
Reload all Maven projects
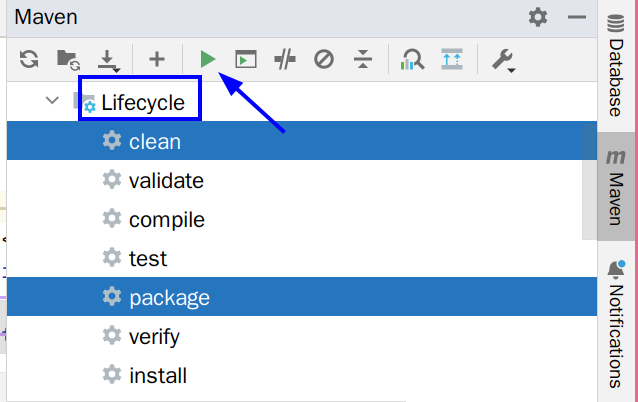(29, 59)
